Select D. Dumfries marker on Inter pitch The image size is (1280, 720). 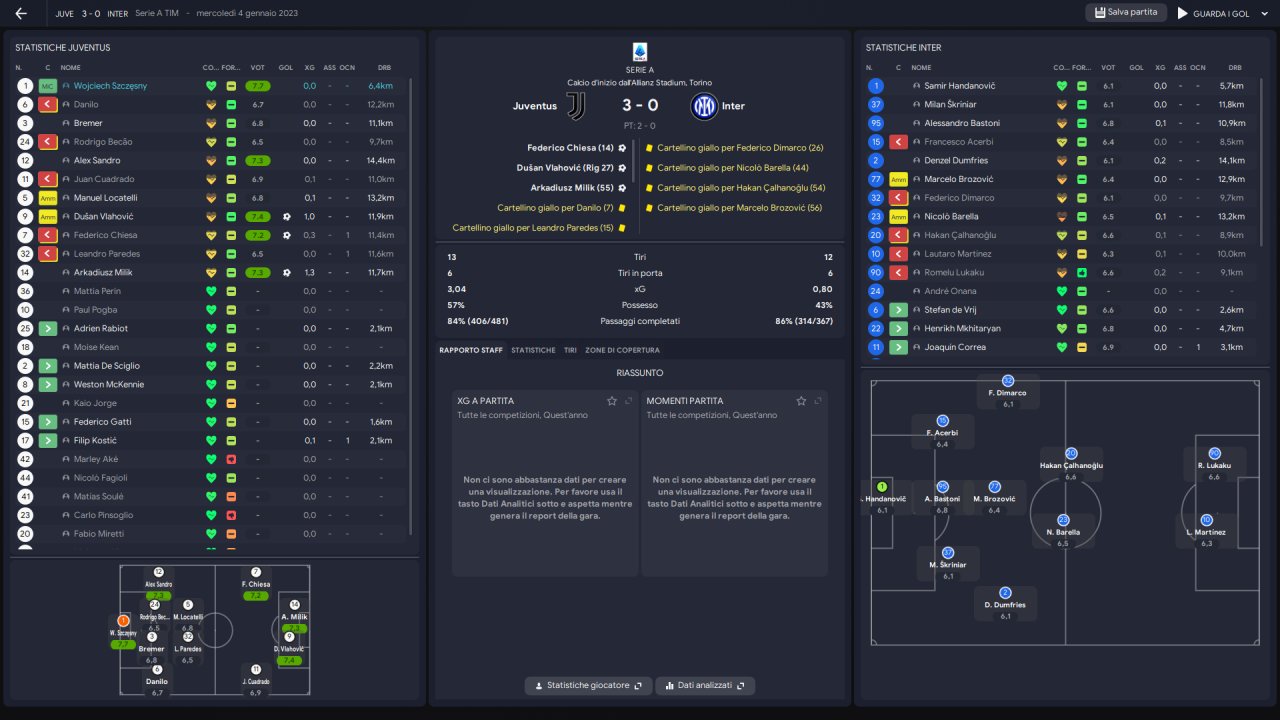(1005, 604)
